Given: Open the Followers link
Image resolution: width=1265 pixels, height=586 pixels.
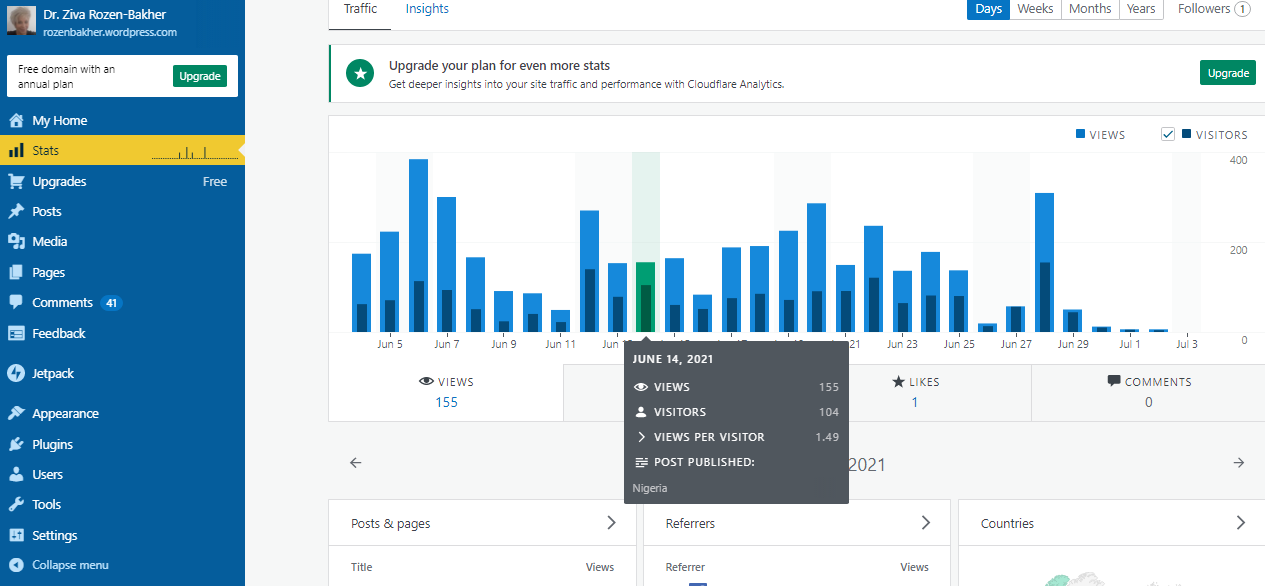Looking at the screenshot, I should click(1214, 9).
